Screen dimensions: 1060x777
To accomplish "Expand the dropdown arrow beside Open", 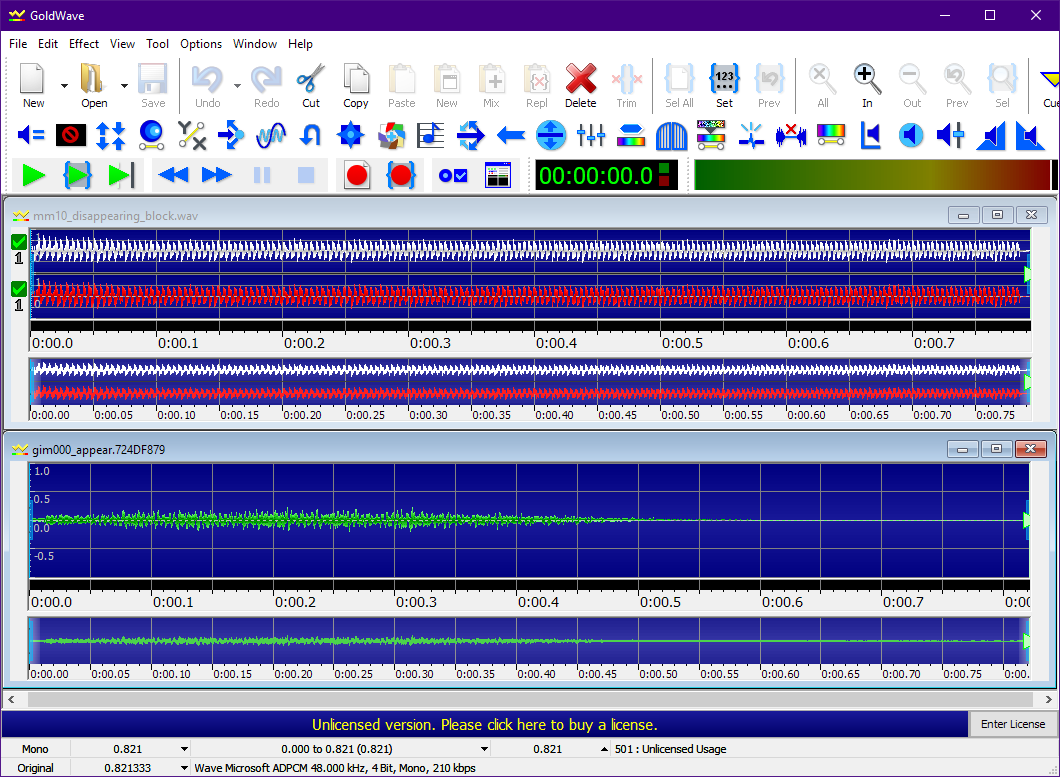I will [x=125, y=85].
